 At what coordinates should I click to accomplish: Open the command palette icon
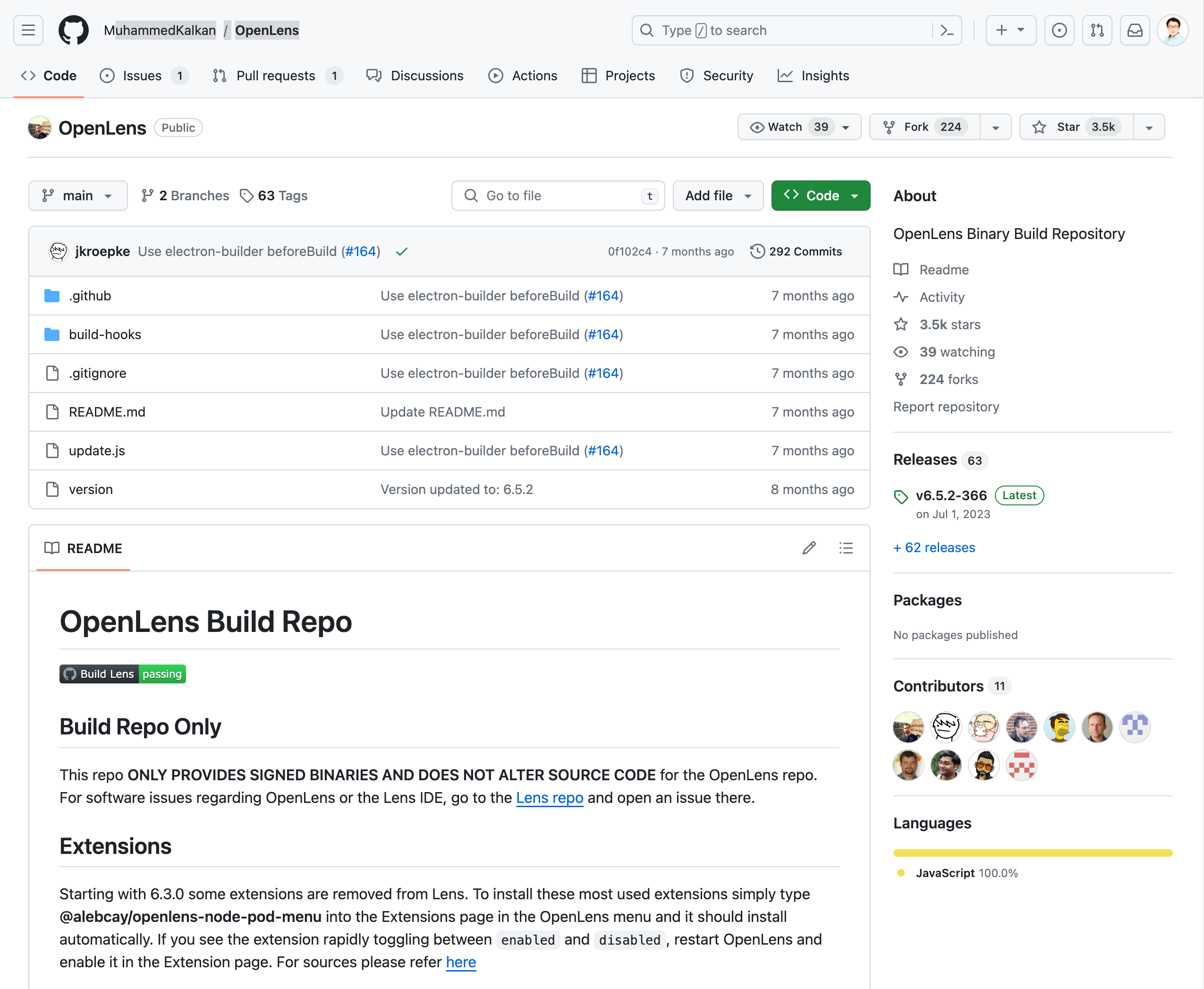tap(947, 30)
